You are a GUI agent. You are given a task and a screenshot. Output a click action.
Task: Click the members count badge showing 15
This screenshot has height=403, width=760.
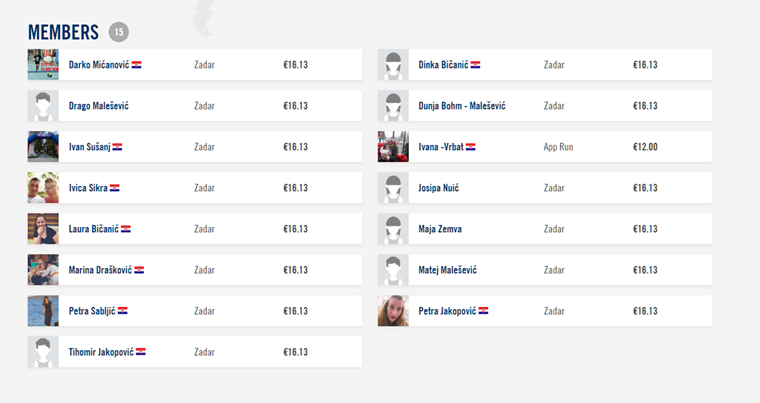119,32
